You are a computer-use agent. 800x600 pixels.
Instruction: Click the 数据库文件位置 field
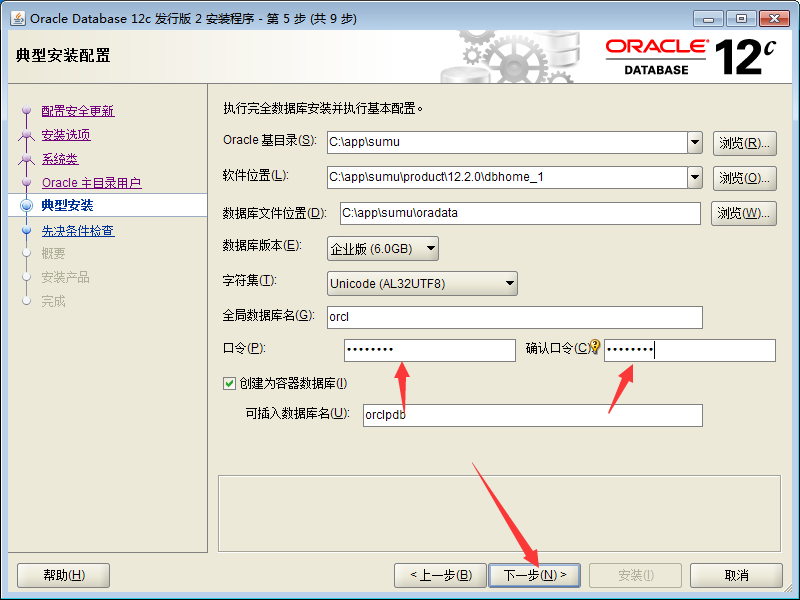click(520, 213)
